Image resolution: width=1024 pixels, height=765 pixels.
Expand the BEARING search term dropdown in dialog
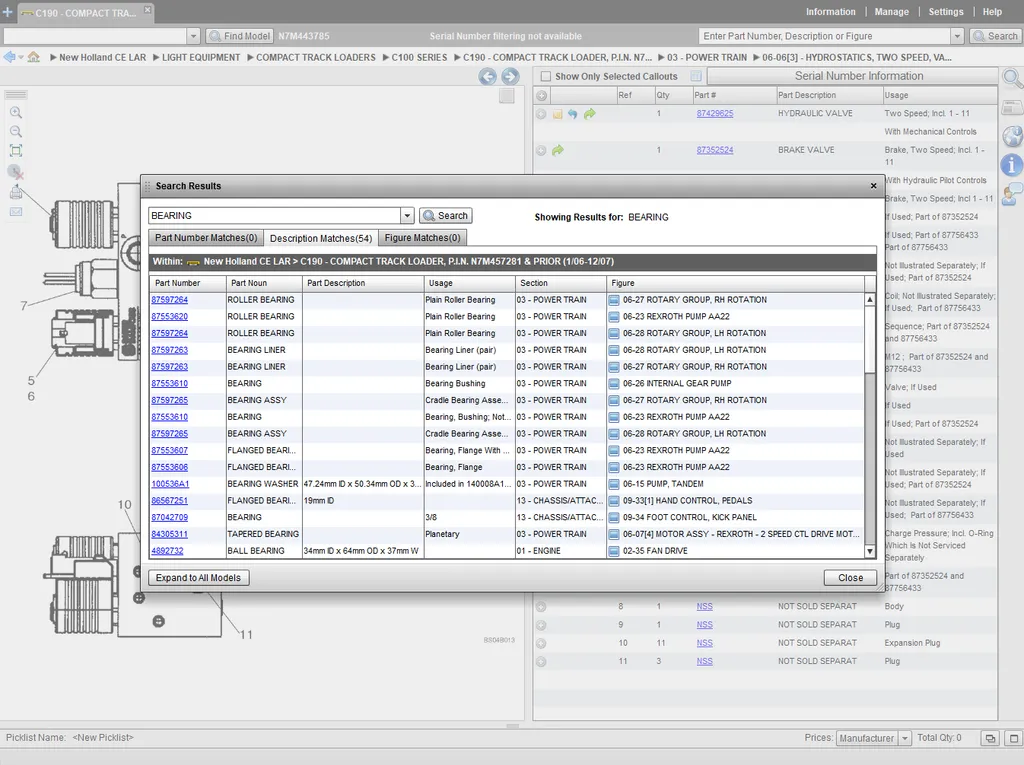407,216
